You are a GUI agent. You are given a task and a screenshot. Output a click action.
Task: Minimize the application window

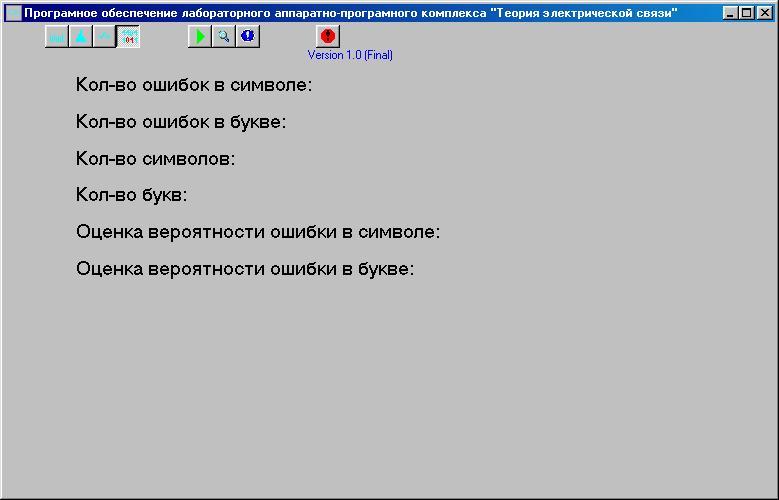(x=730, y=13)
